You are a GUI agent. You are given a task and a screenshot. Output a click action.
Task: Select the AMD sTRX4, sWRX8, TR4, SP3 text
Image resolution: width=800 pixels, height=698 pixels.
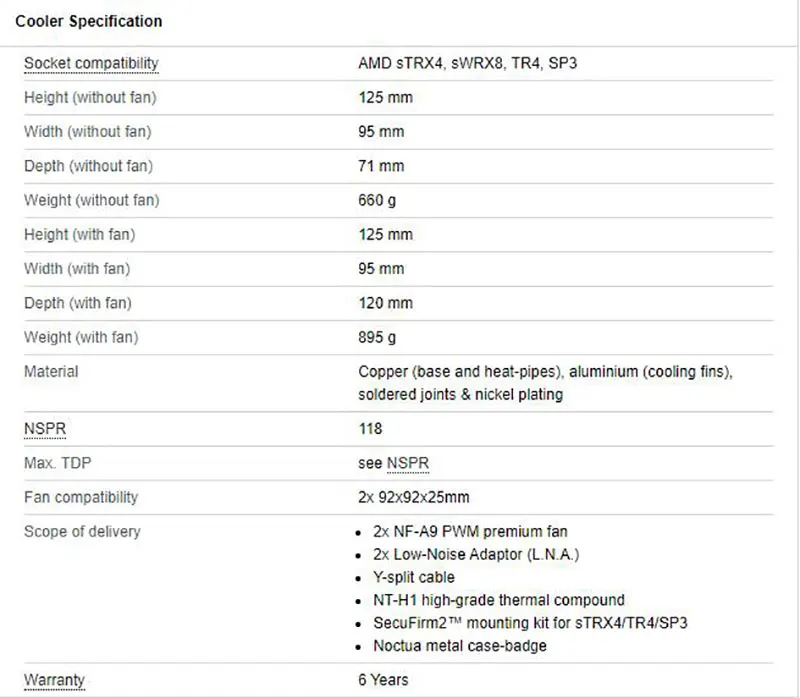pos(467,64)
